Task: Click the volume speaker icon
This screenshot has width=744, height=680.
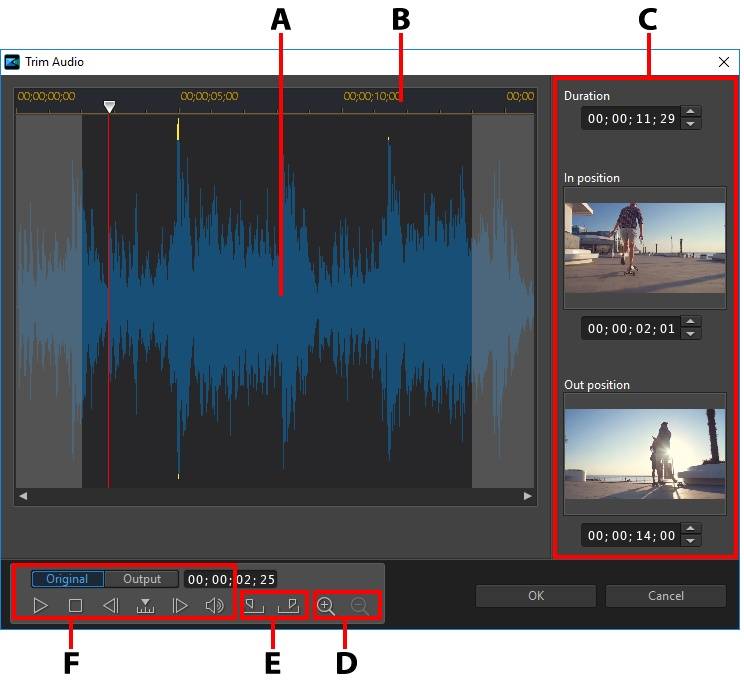Action: [x=214, y=605]
